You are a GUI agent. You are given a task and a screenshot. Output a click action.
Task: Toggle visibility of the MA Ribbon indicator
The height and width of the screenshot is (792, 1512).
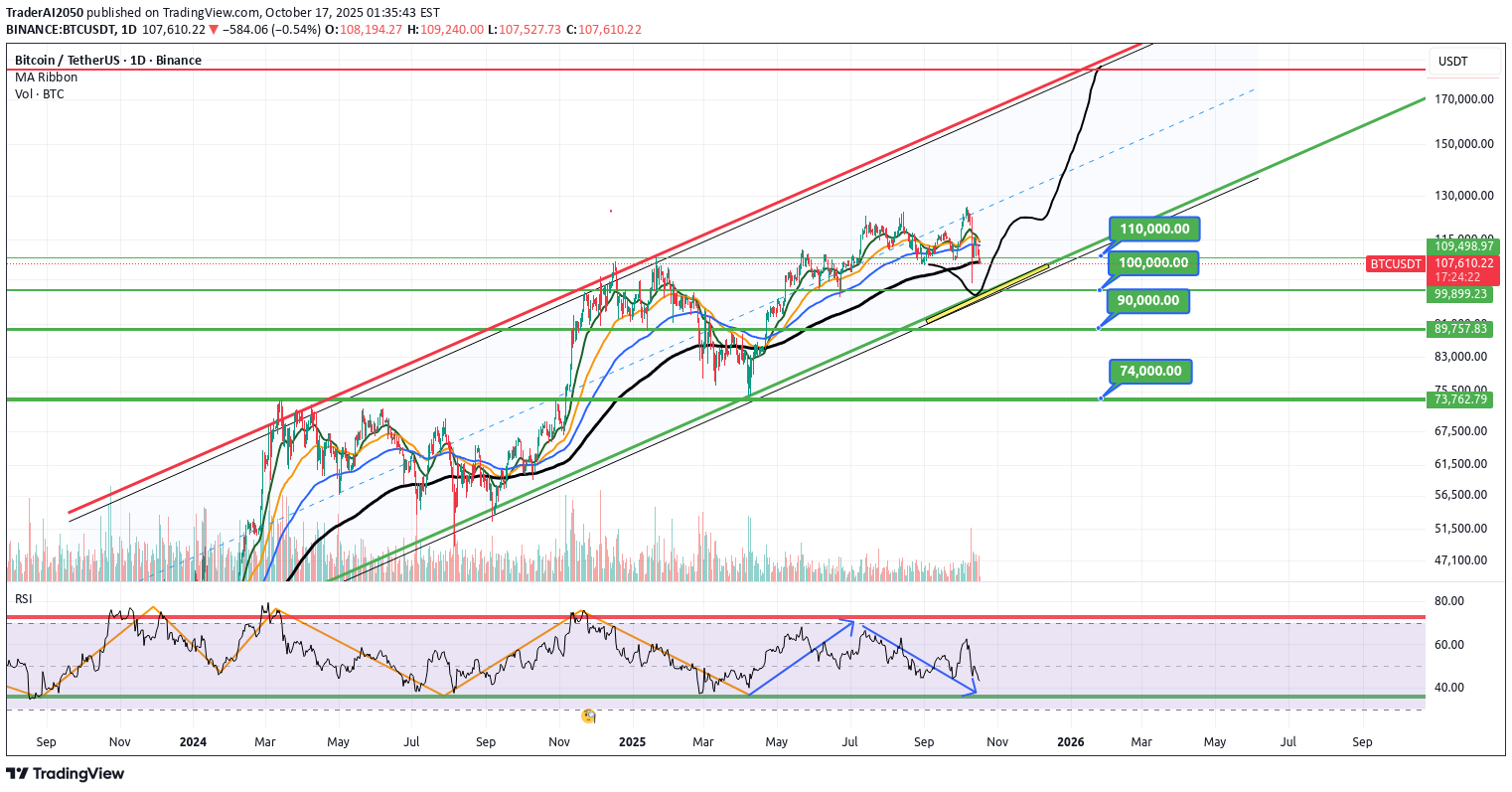coord(44,77)
